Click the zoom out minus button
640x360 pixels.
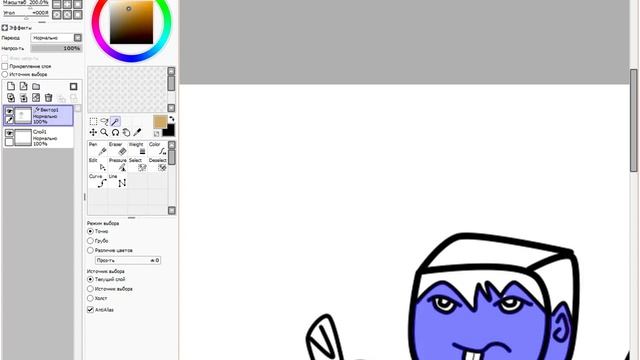57,4
